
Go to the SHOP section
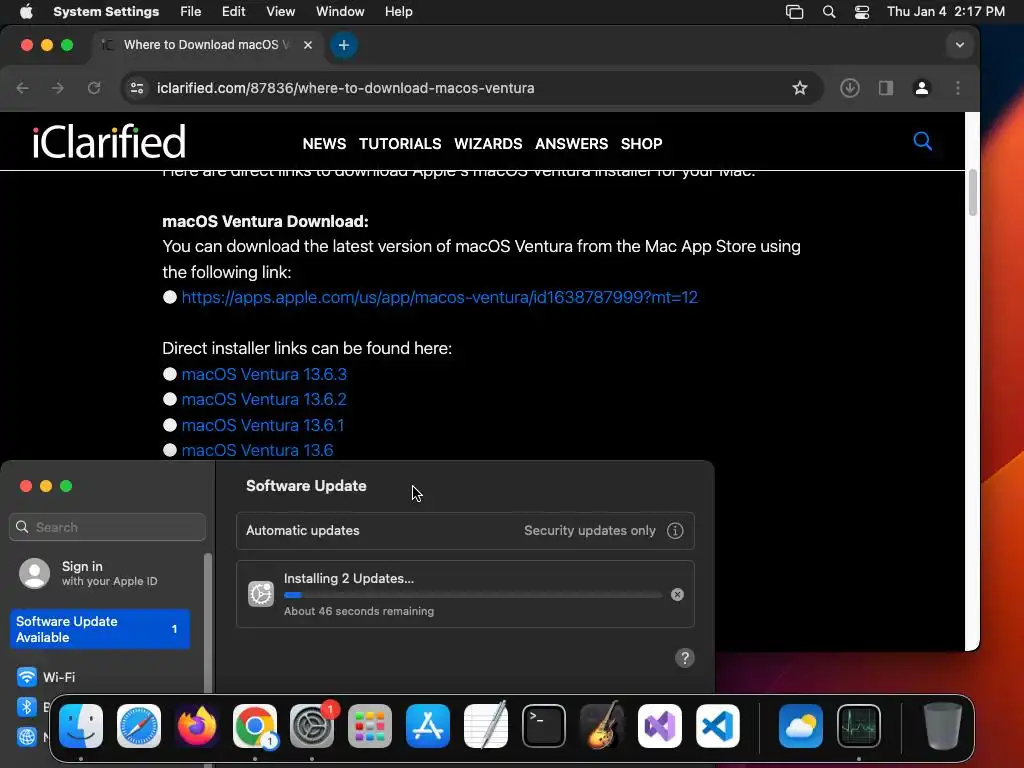point(641,144)
